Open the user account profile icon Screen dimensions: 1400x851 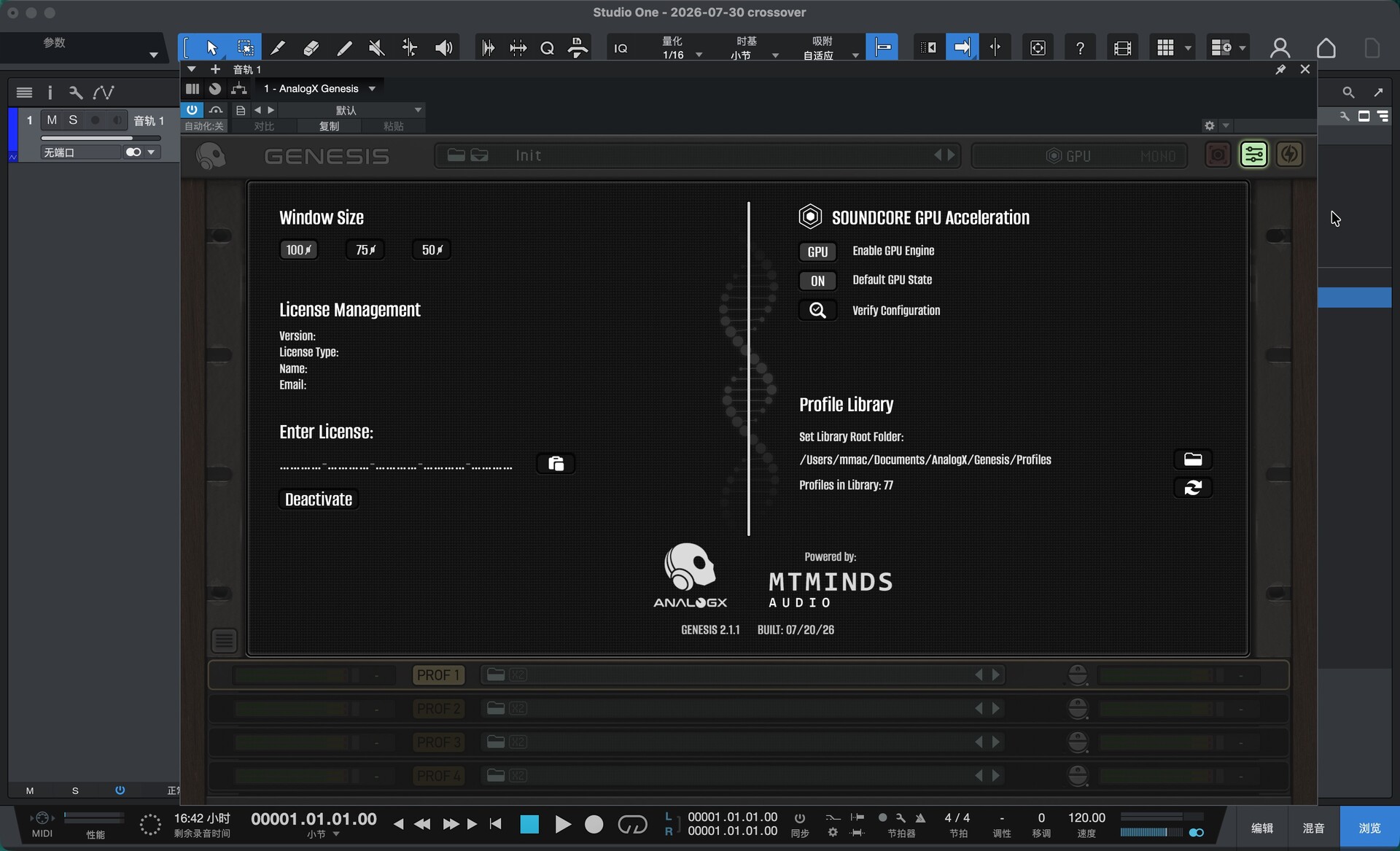click(1280, 48)
